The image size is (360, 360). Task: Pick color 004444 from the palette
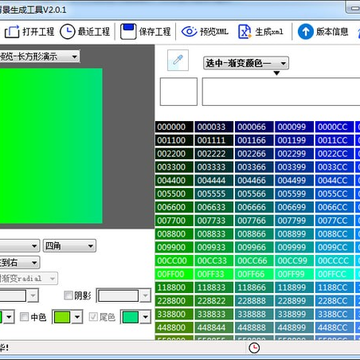214,180
